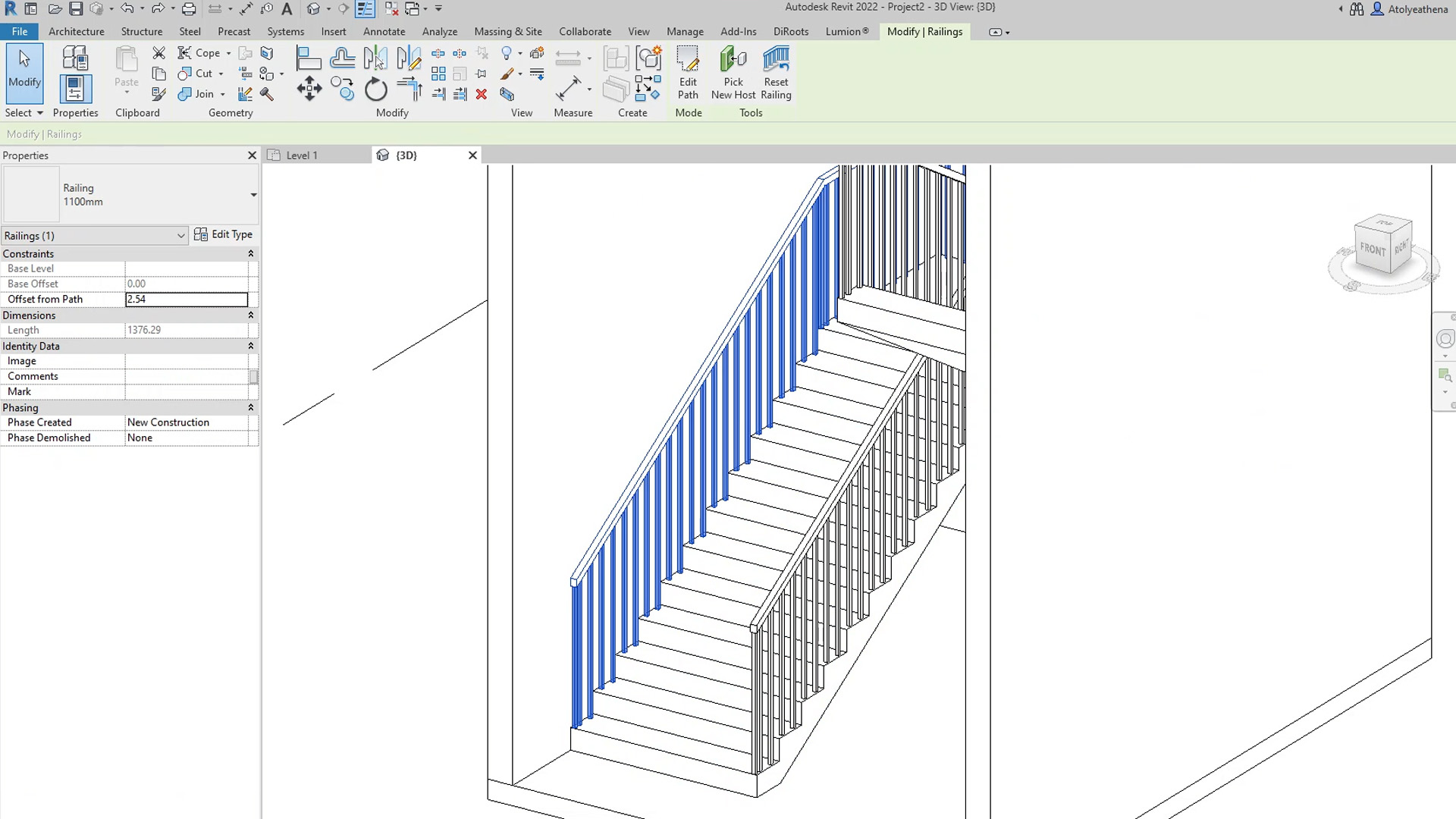This screenshot has height=819, width=1456.
Task: Click the Text 'A' tool in quick access
Action: [x=287, y=9]
